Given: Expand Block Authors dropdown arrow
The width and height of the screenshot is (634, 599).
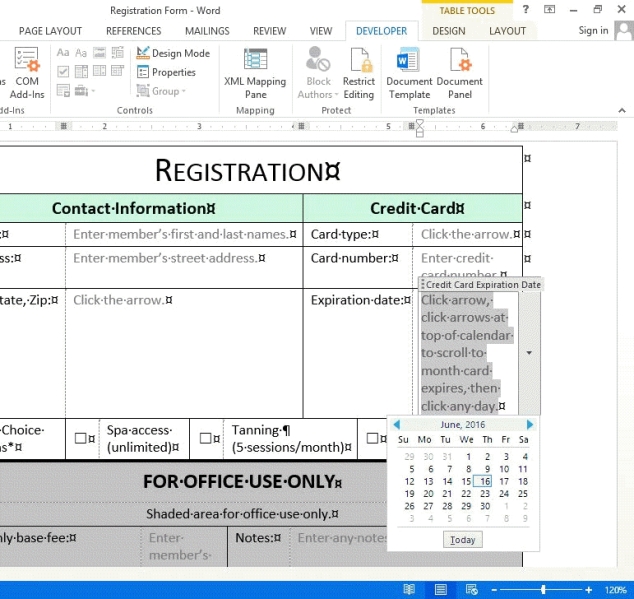Looking at the screenshot, I should click(336, 95).
